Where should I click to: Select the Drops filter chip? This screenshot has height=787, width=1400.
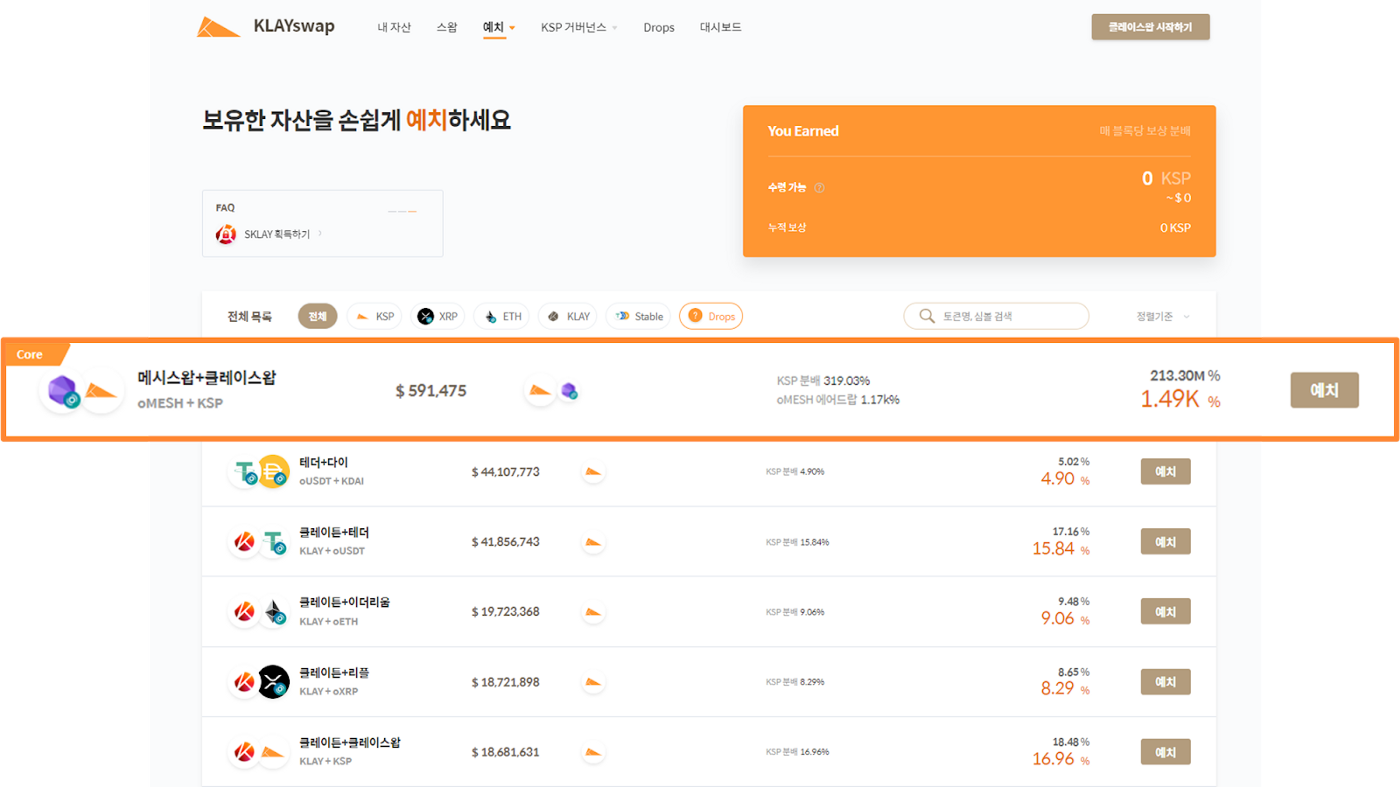pyautogui.click(x=711, y=316)
